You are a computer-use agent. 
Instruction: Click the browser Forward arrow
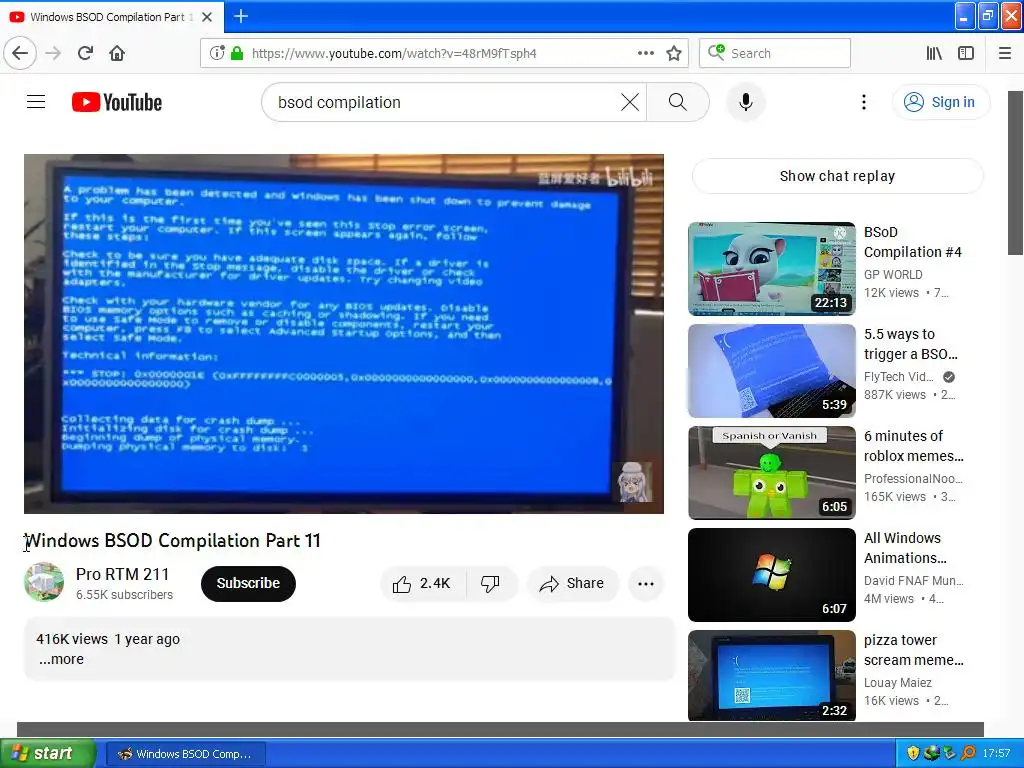pos(53,53)
